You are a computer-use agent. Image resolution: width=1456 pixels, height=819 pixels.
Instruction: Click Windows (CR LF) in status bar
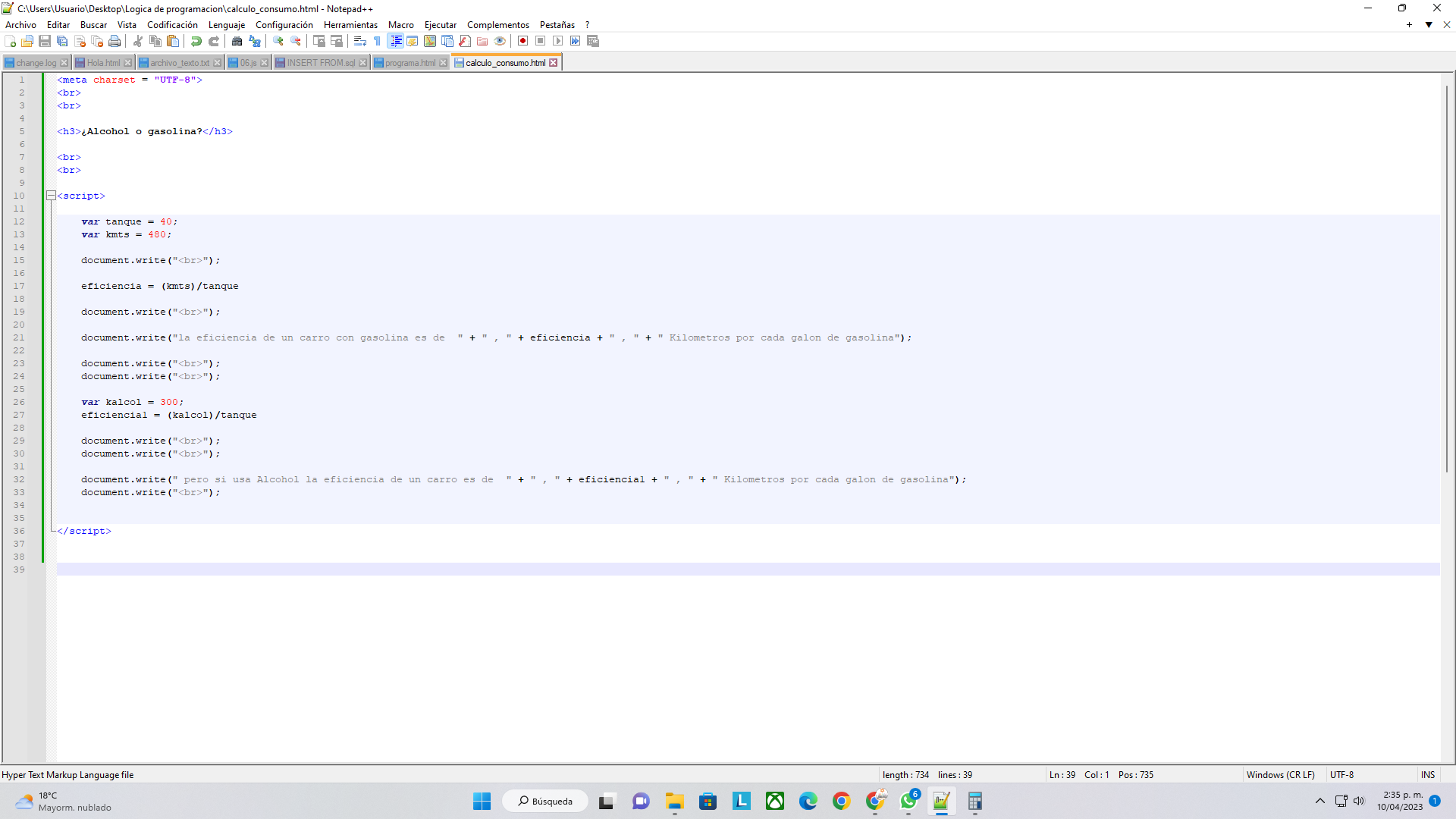tap(1281, 775)
